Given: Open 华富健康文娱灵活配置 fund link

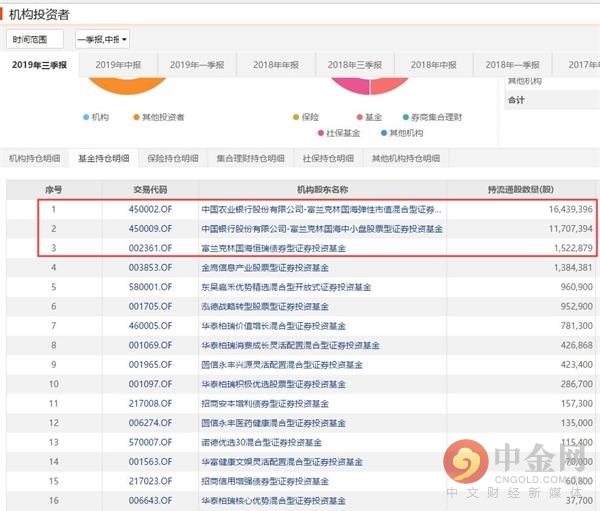Looking at the screenshot, I should (282, 462).
